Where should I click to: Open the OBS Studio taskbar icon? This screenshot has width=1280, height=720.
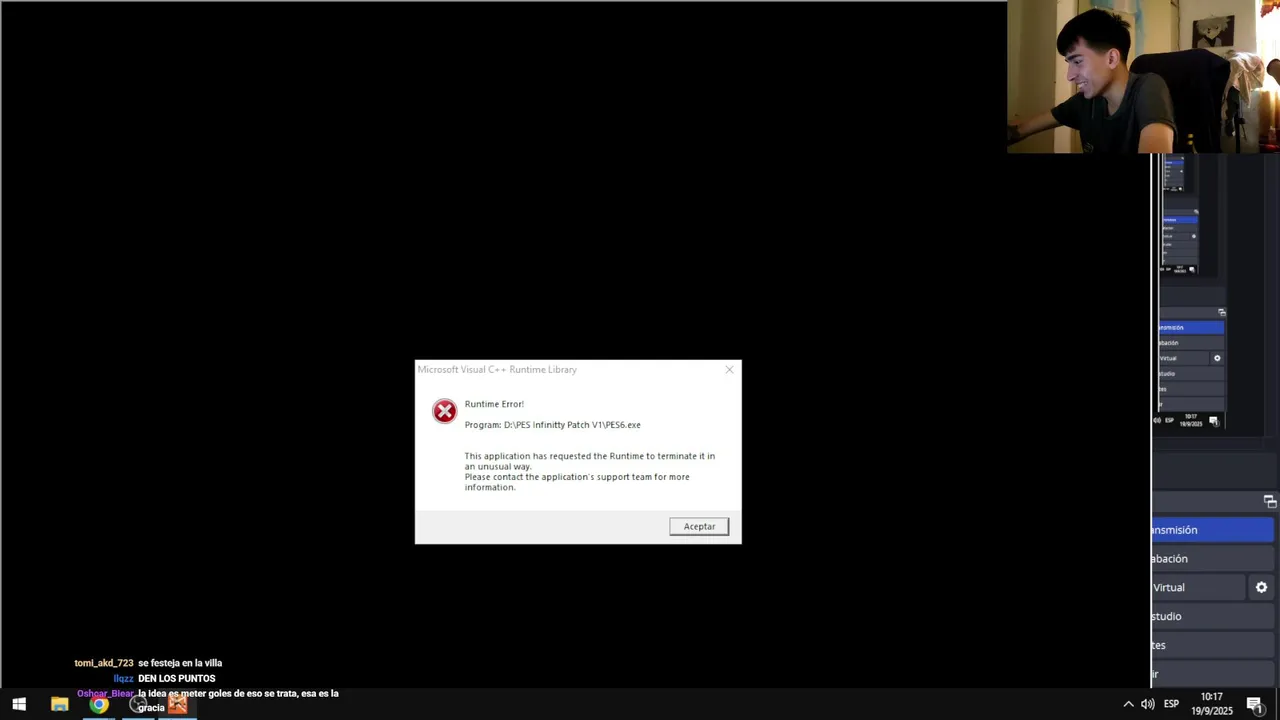click(138, 704)
